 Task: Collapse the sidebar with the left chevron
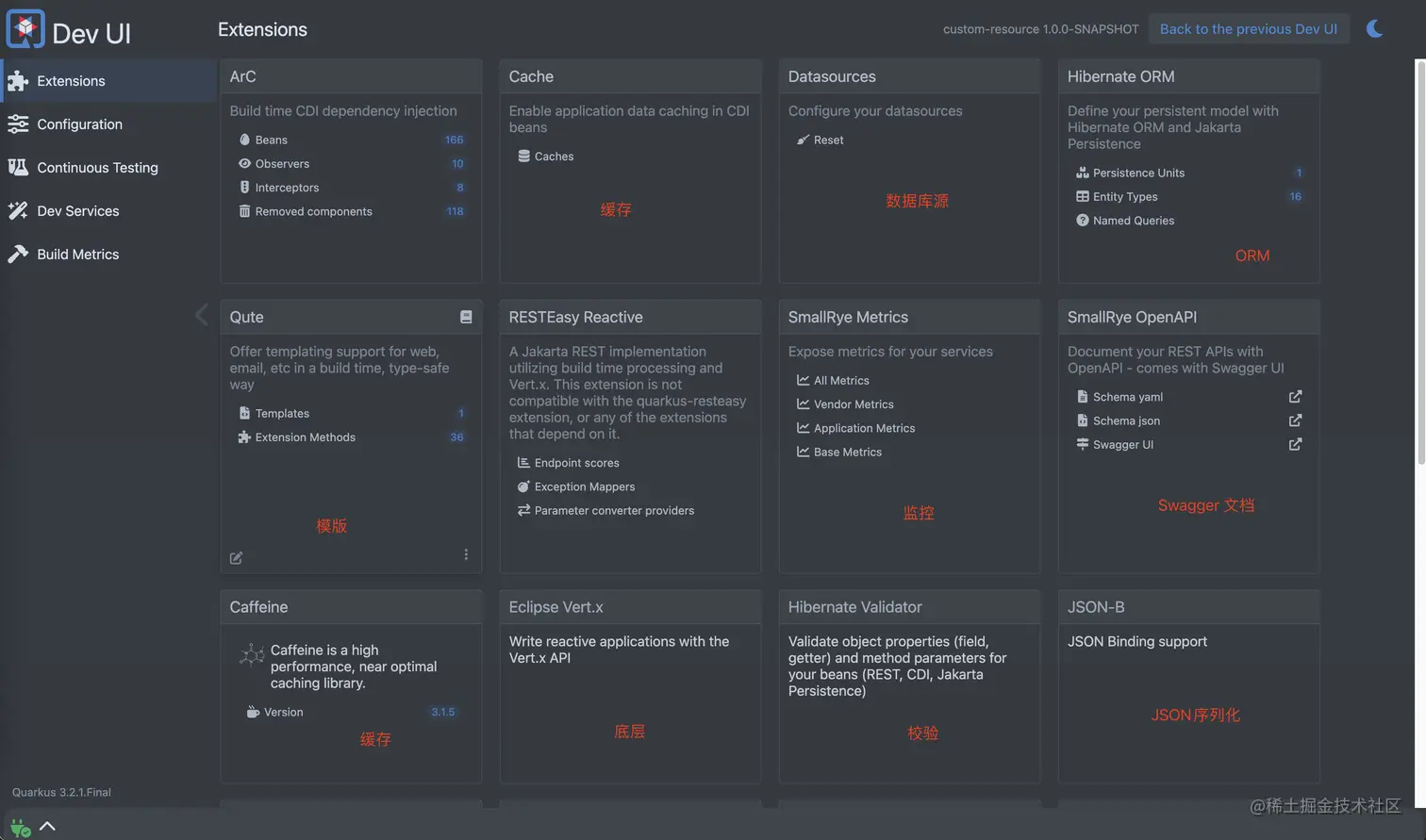click(201, 315)
